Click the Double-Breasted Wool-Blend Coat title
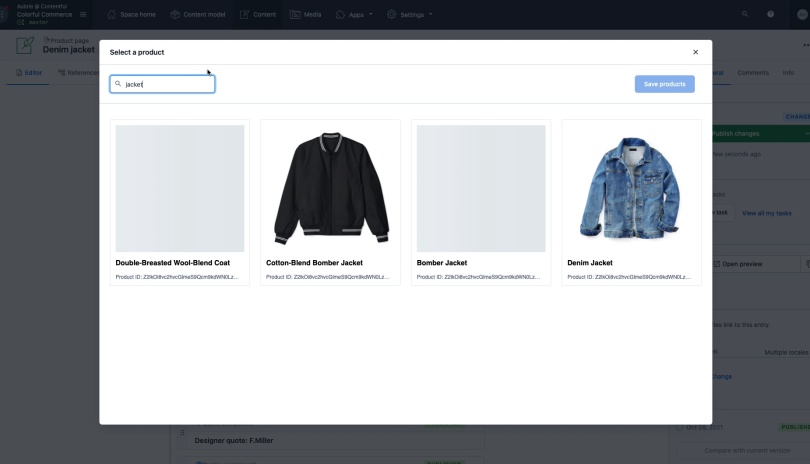810x464 pixels. tap(173, 263)
